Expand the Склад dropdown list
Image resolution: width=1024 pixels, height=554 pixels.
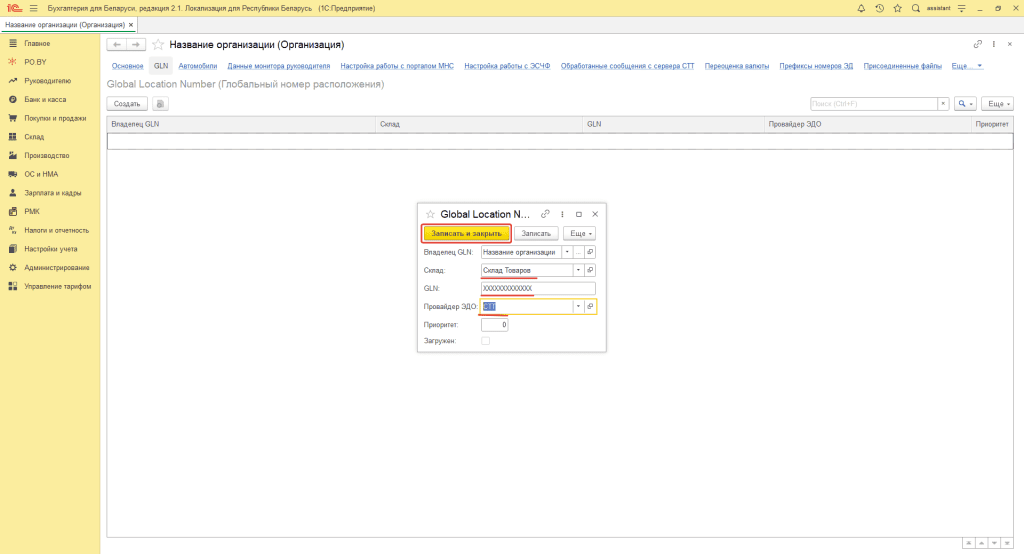coord(577,270)
